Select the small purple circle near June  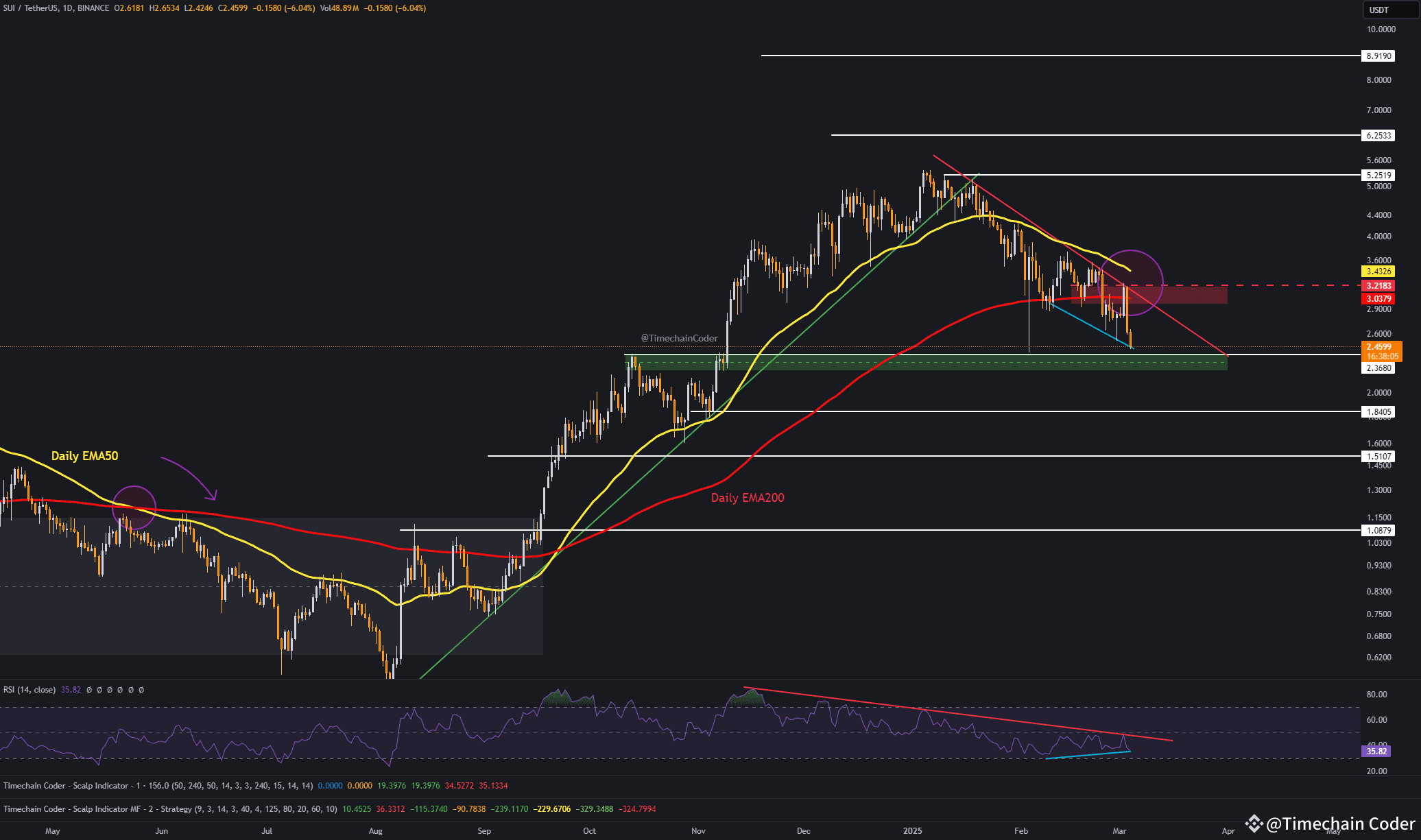point(134,508)
